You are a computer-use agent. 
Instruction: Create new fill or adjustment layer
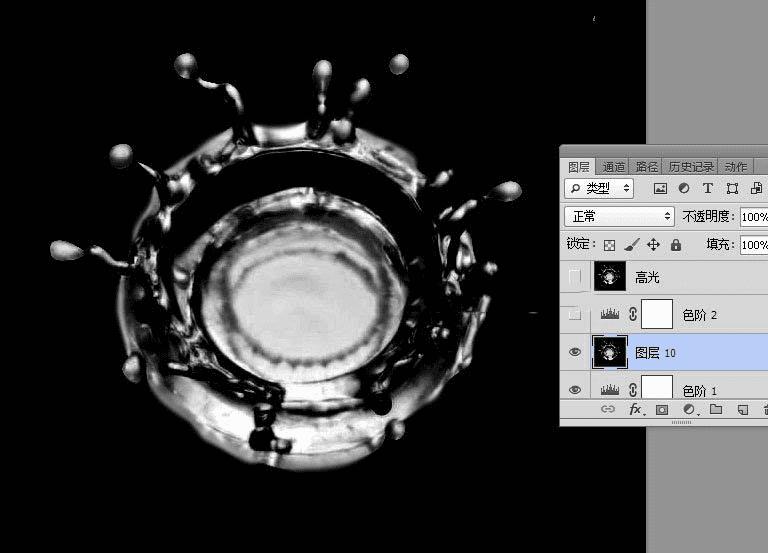(x=689, y=409)
